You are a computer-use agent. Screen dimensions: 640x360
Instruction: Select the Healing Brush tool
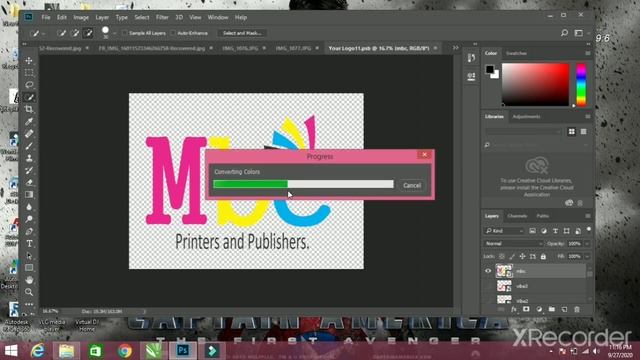tap(29, 133)
